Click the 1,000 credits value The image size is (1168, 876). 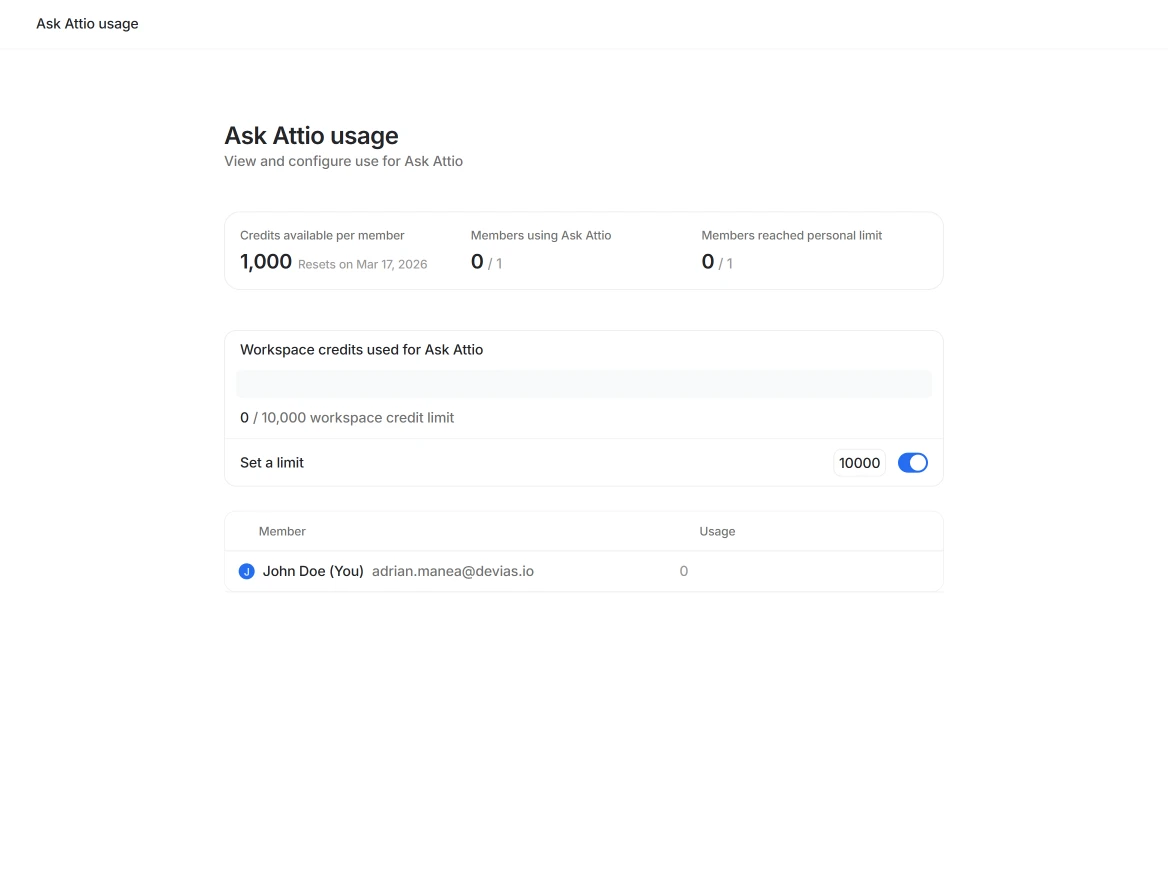tap(266, 262)
